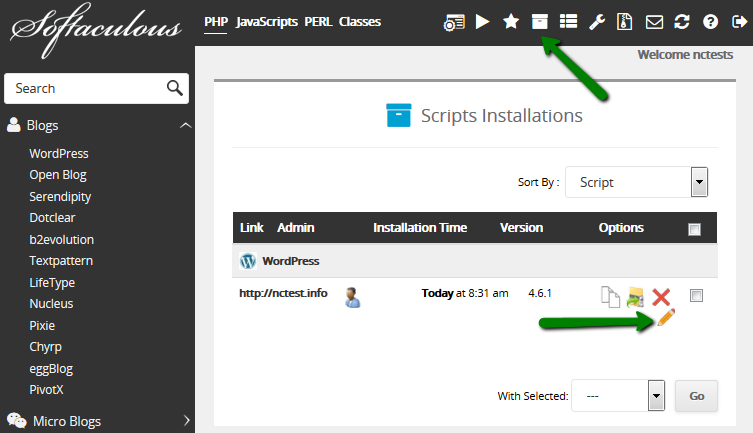753x433 pixels.
Task: Back up the nctest.info installation
Action: 635,297
